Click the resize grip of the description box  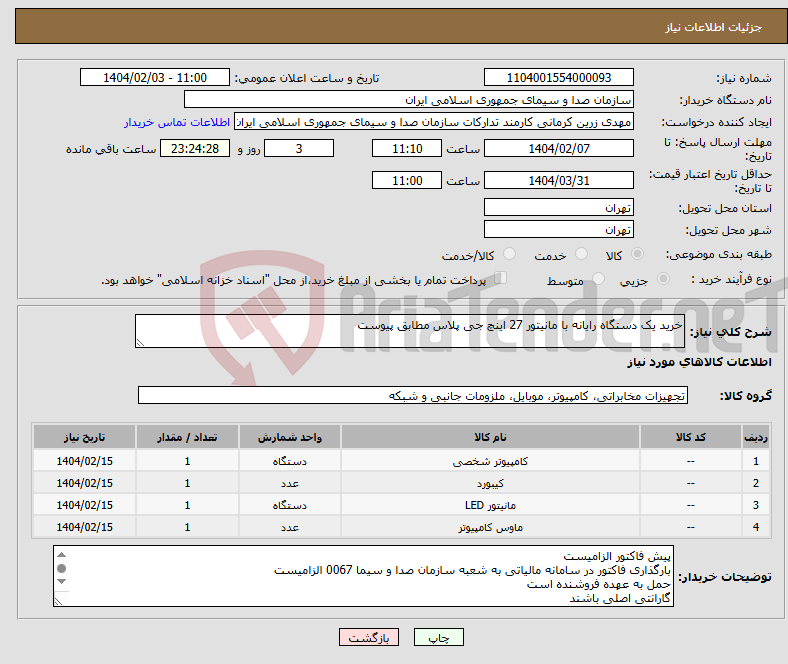(x=140, y=343)
